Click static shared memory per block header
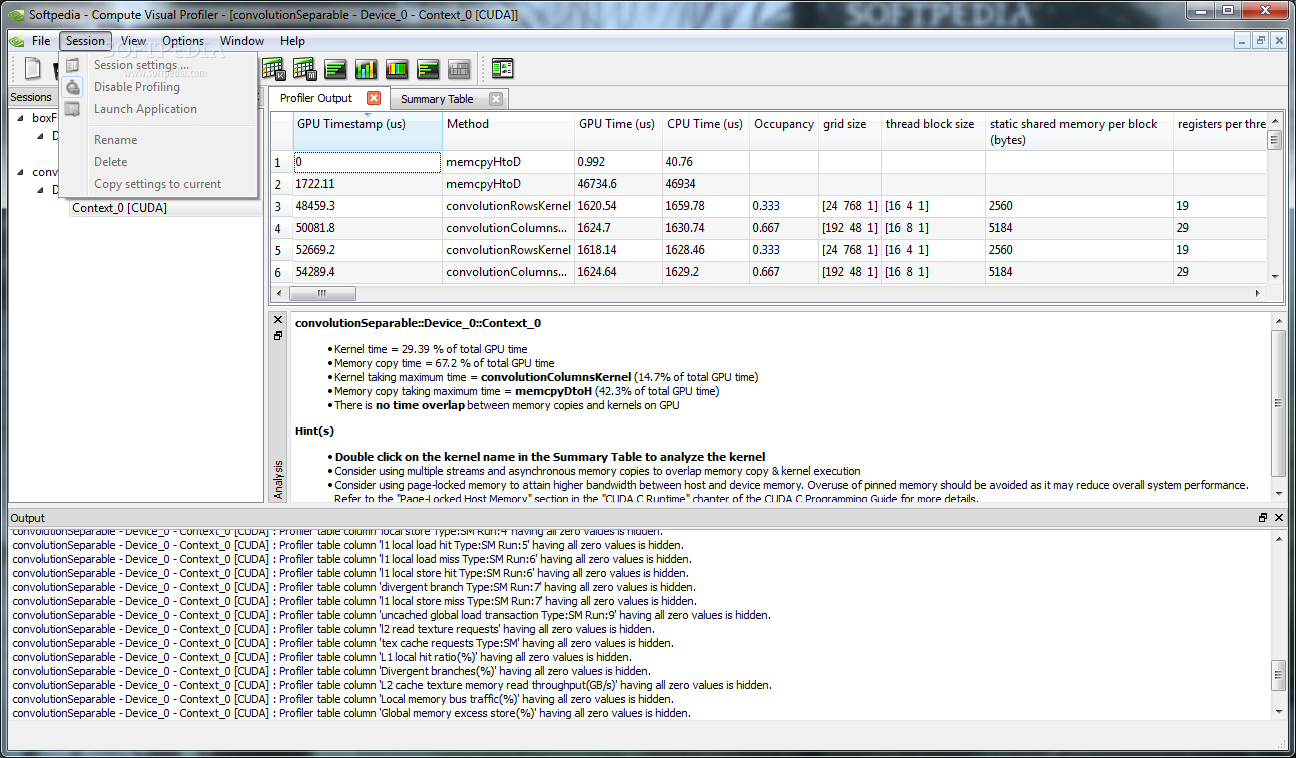The height and width of the screenshot is (758, 1296). pyautogui.click(x=1079, y=131)
